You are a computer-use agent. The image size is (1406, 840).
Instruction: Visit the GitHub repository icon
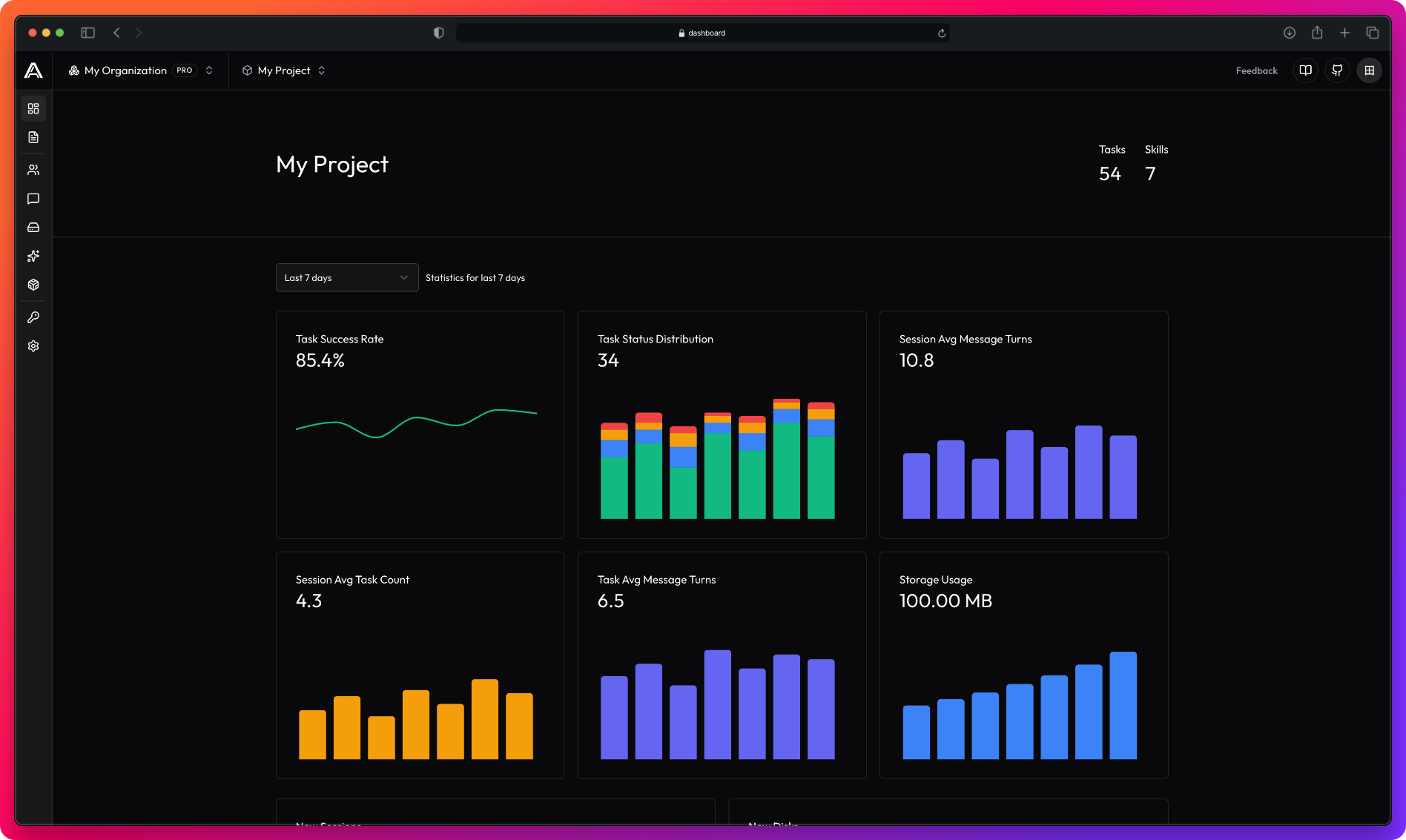click(1337, 70)
